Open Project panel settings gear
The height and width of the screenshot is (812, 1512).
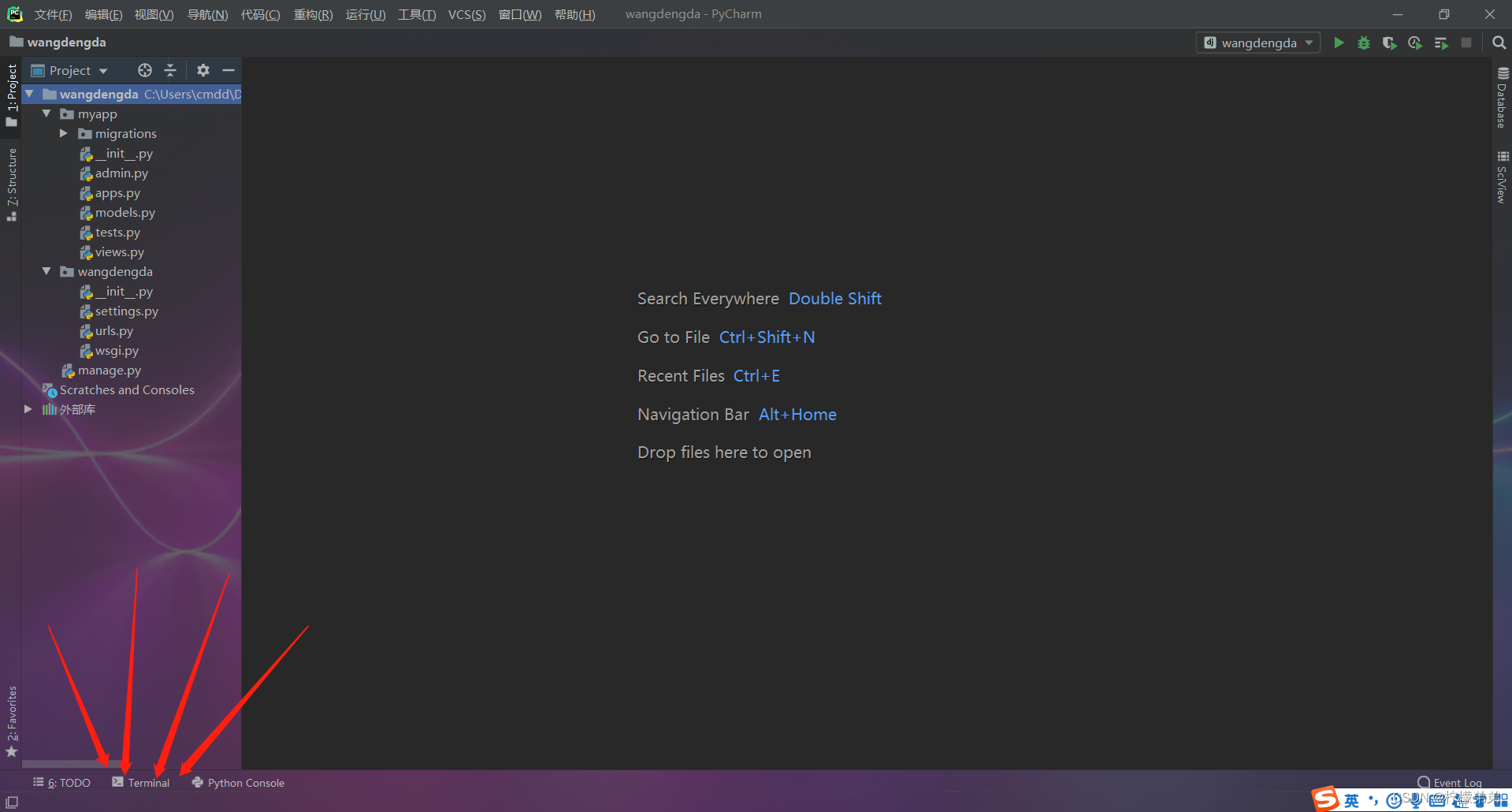(x=203, y=70)
